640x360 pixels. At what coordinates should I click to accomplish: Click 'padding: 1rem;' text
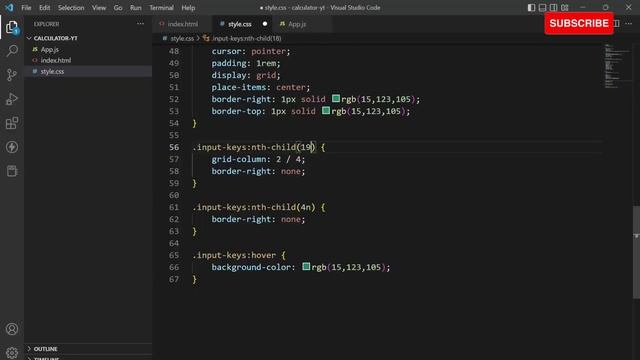[x=246, y=63]
